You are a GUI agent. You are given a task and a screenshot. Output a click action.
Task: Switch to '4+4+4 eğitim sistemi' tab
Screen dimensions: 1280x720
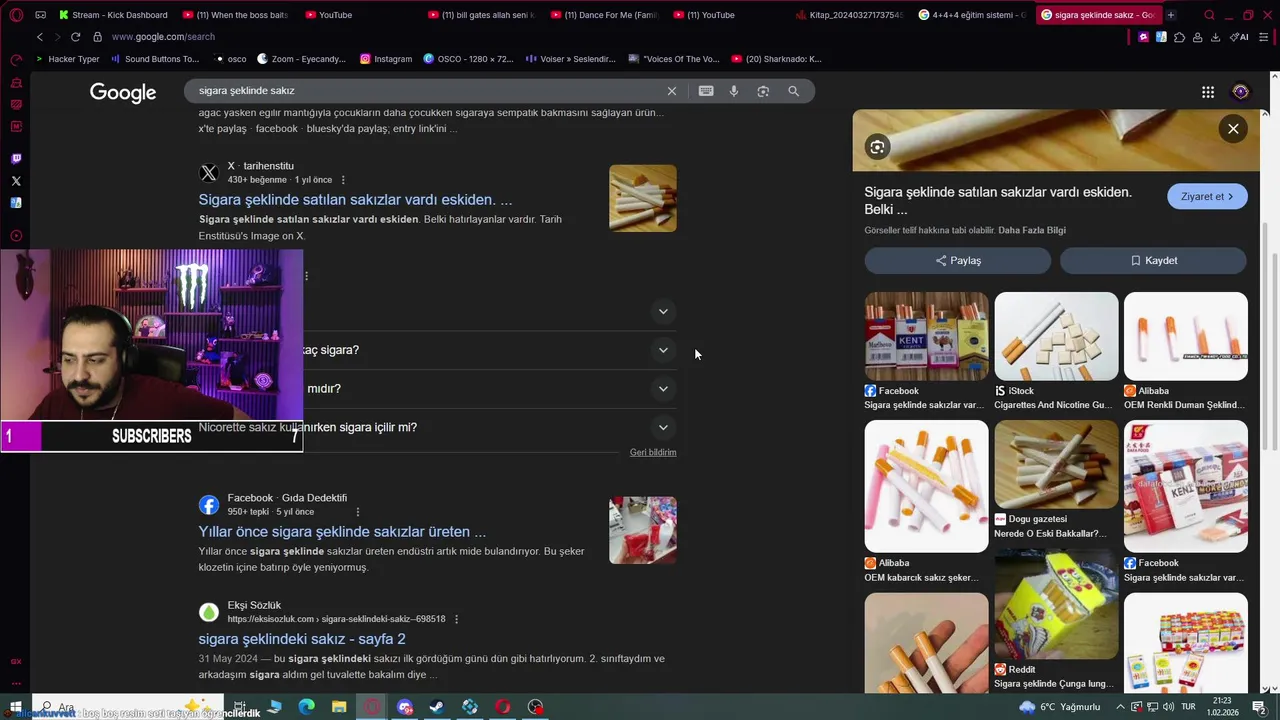[971, 15]
